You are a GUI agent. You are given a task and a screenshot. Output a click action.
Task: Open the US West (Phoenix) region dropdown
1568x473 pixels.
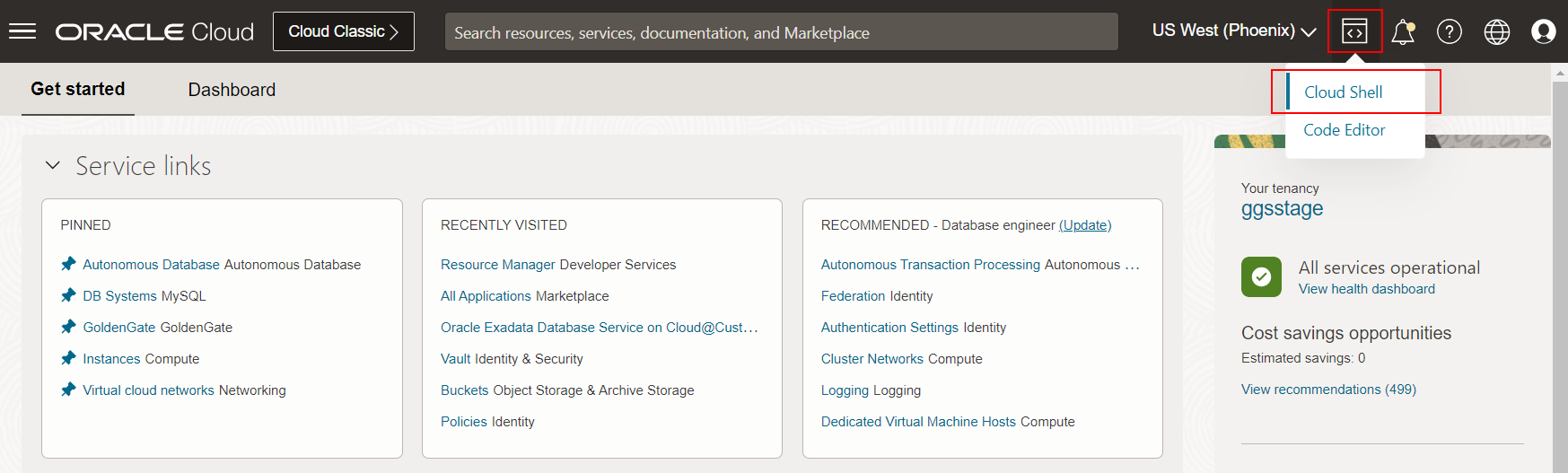pos(1234,31)
